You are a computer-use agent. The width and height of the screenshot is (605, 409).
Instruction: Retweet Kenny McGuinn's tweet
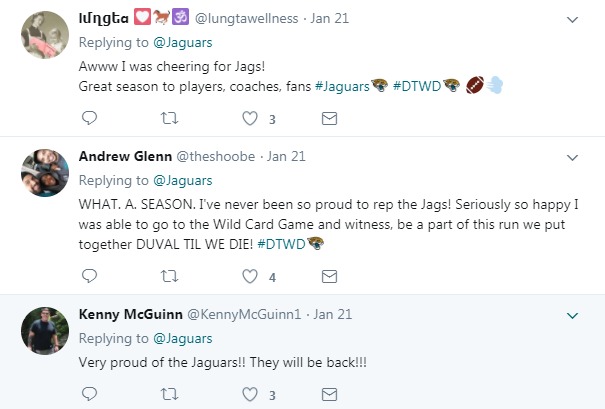pos(169,395)
